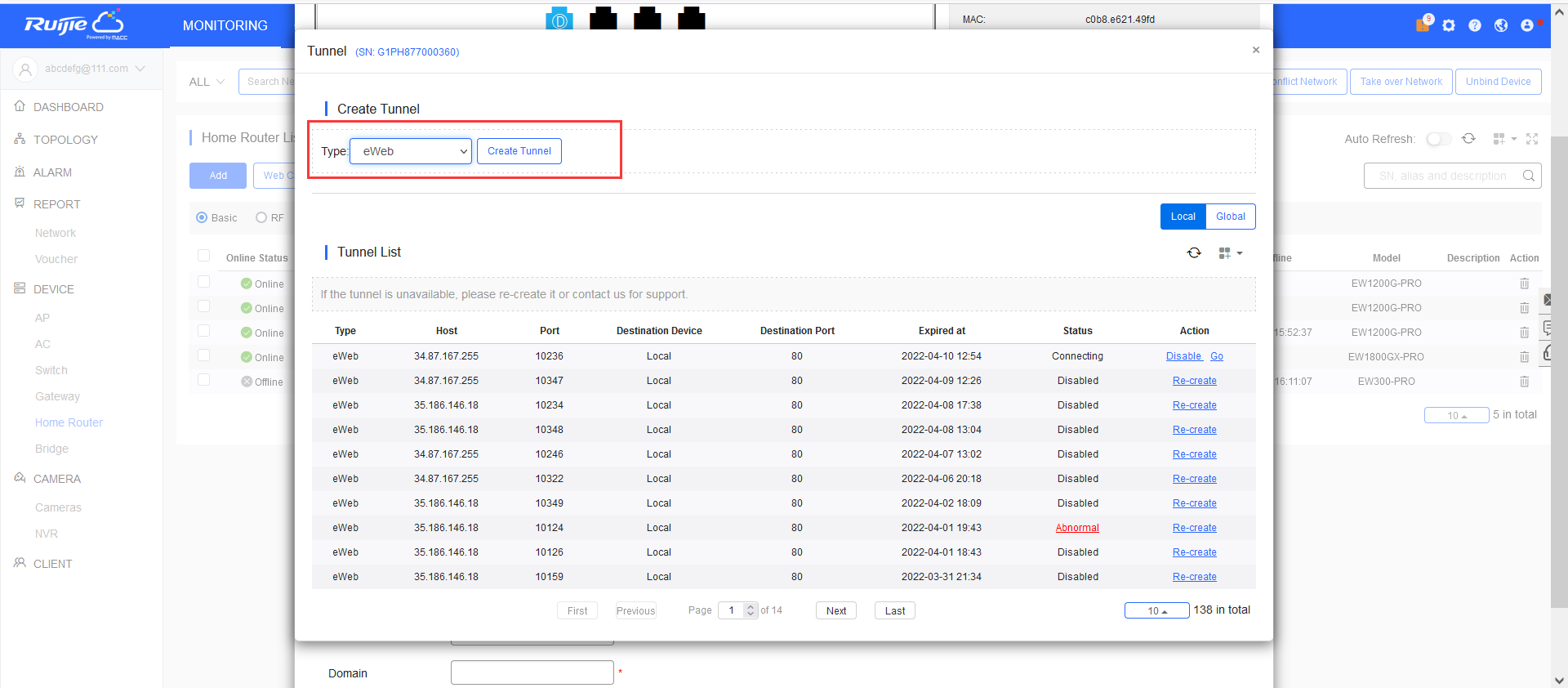Open Voucher under REPORT

point(56,259)
